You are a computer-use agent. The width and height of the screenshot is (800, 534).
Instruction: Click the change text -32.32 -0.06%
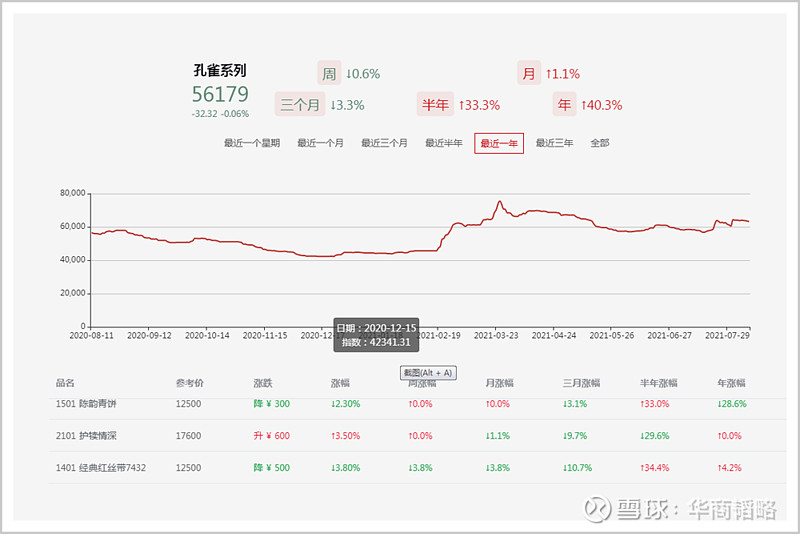click(x=220, y=114)
